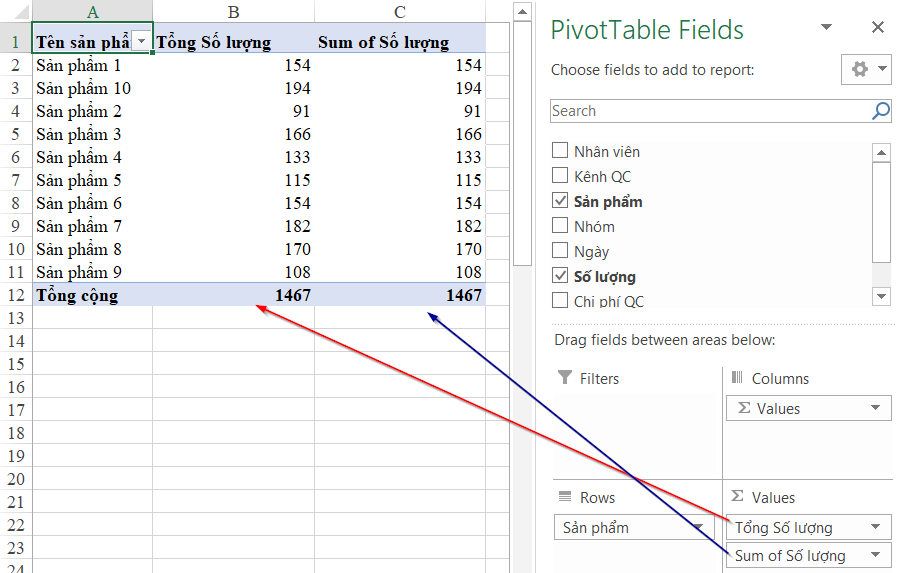Screen dimensions: 897x573
Task: Tick the Kênh QC field checkbox
Action: pyautogui.click(x=561, y=177)
